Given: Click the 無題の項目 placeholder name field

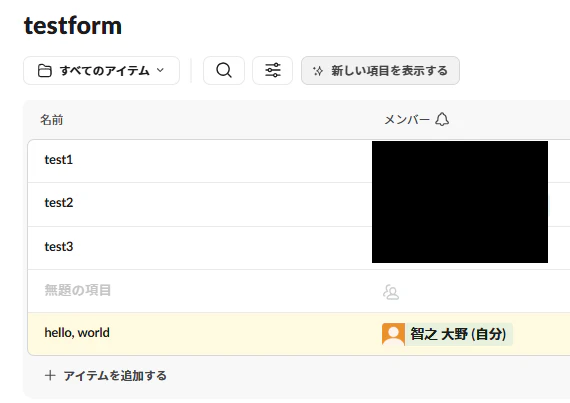Looking at the screenshot, I should click(x=77, y=290).
